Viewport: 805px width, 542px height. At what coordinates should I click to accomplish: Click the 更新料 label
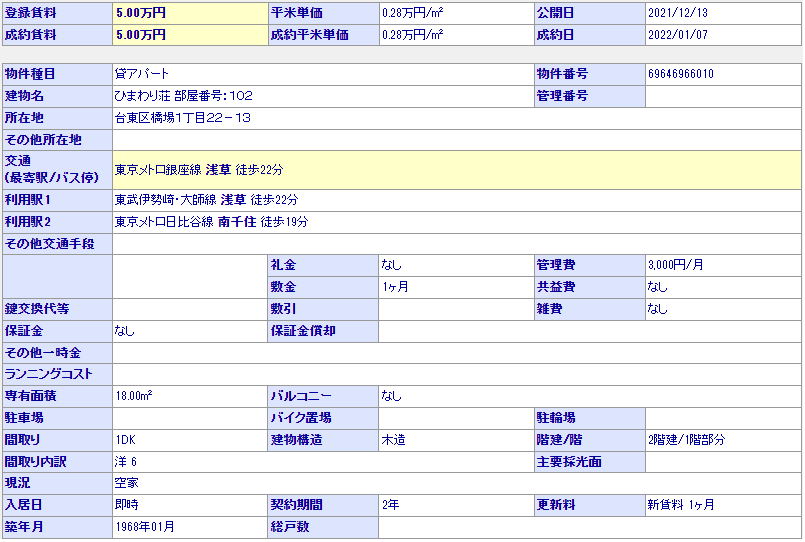[556, 505]
